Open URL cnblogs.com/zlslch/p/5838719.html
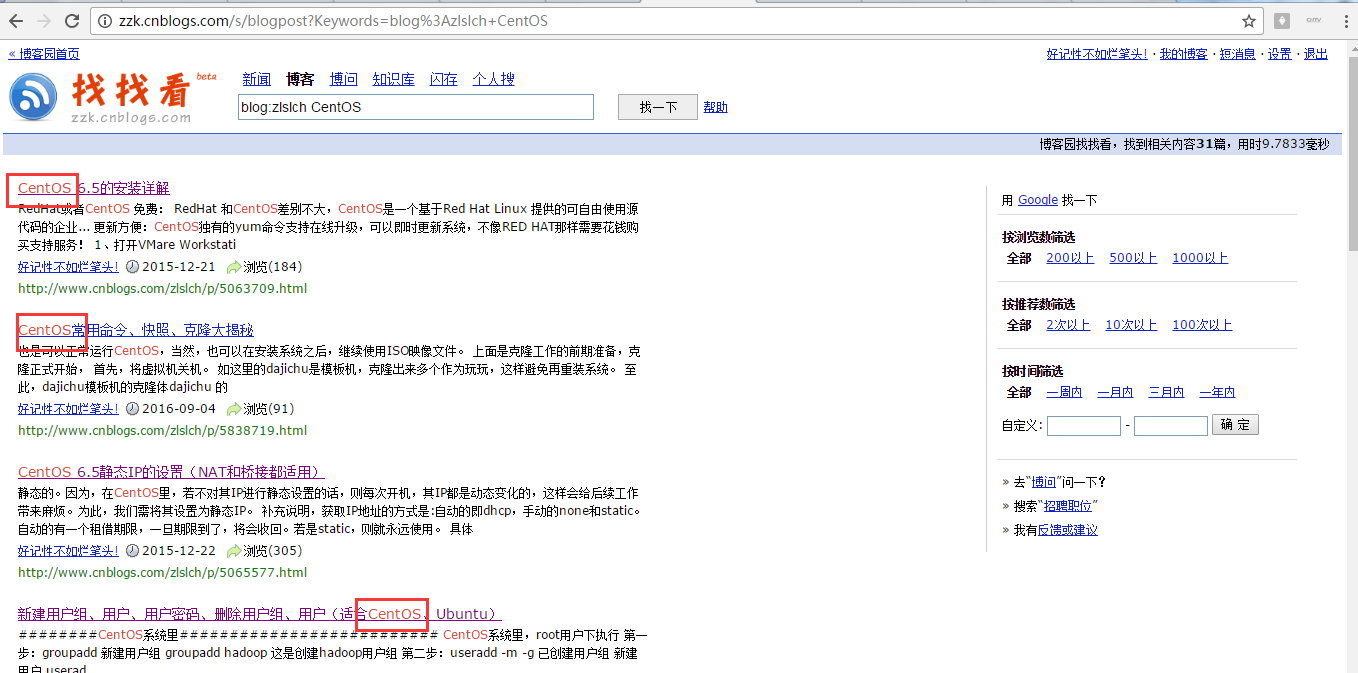 point(162,431)
